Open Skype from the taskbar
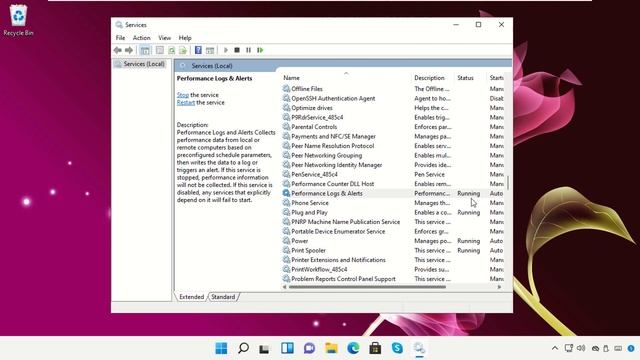The height and width of the screenshot is (360, 640). pos(397,348)
